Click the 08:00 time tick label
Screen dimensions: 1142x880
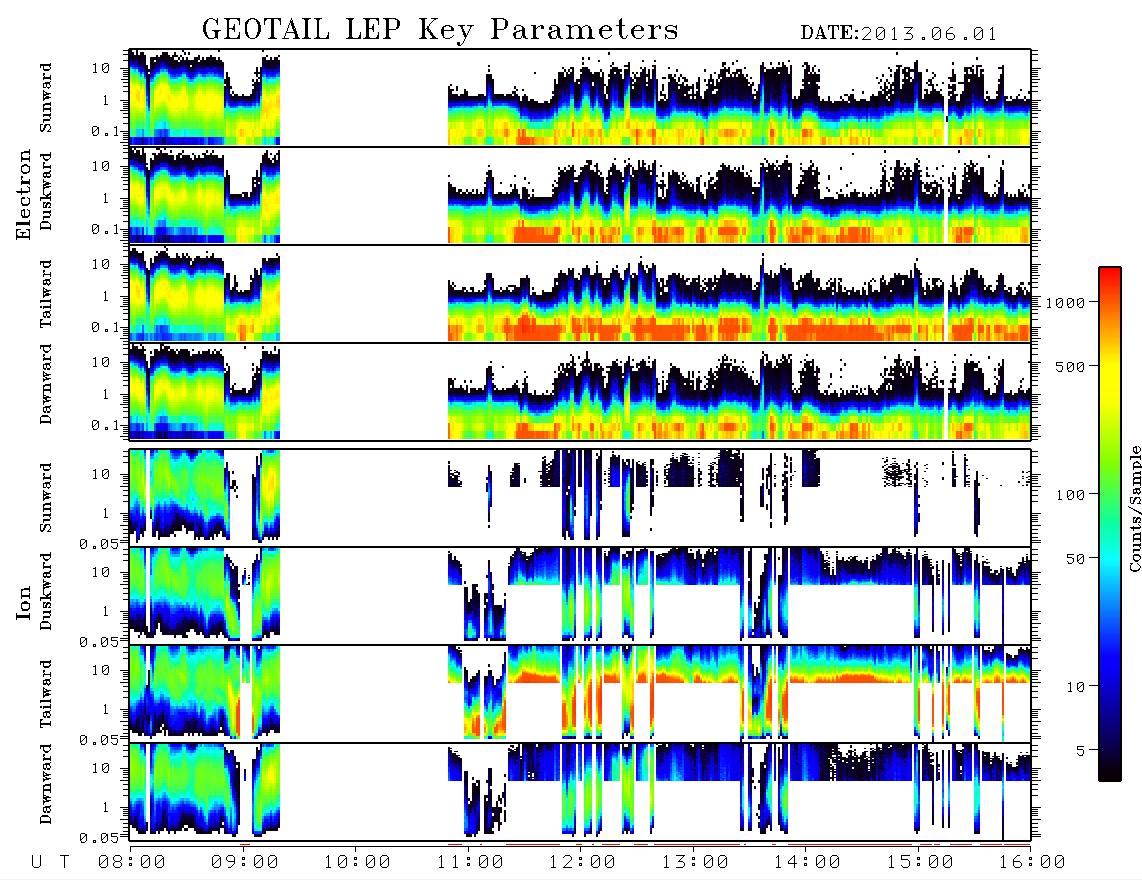coord(132,863)
